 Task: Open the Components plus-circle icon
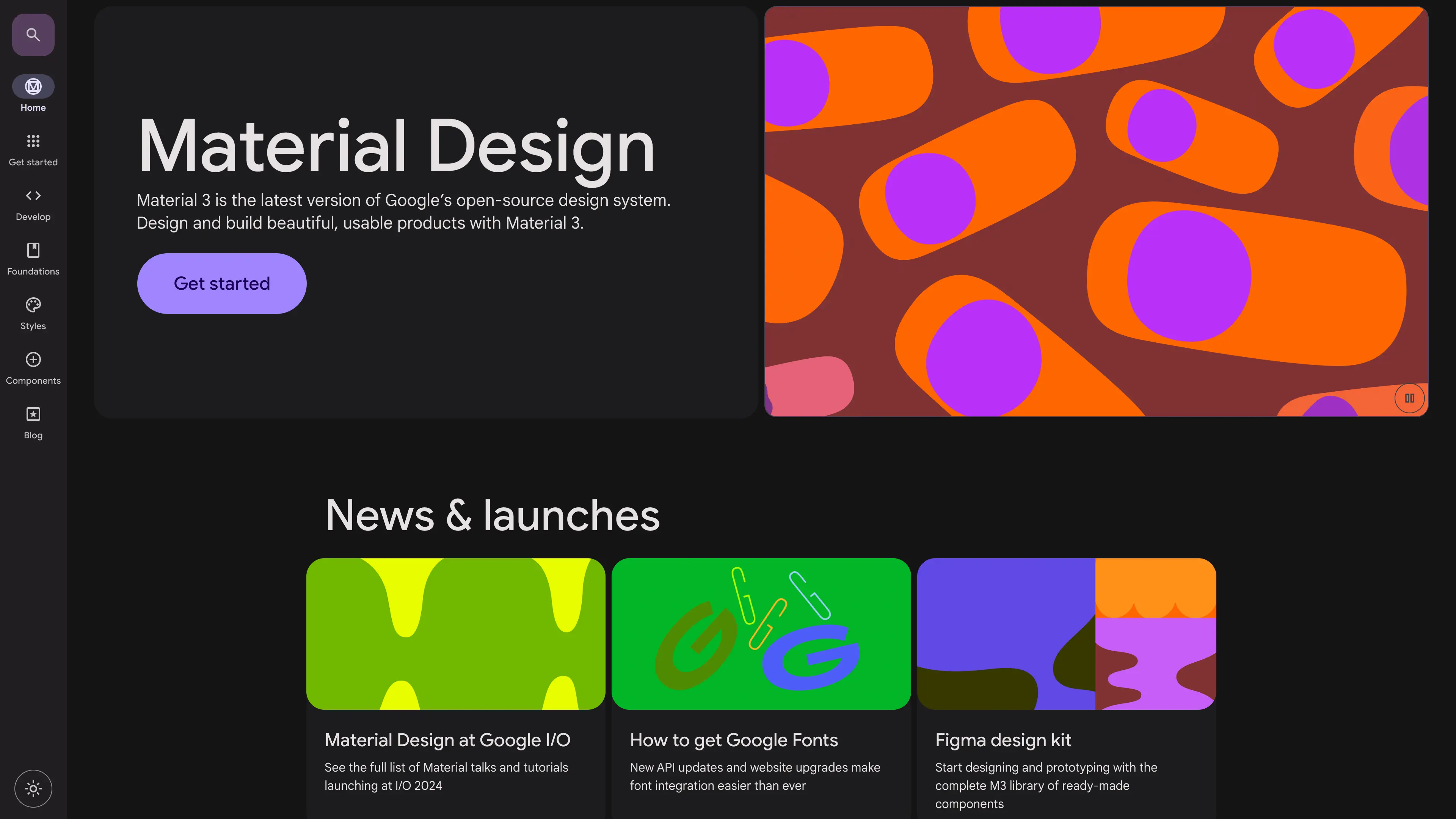(33, 359)
